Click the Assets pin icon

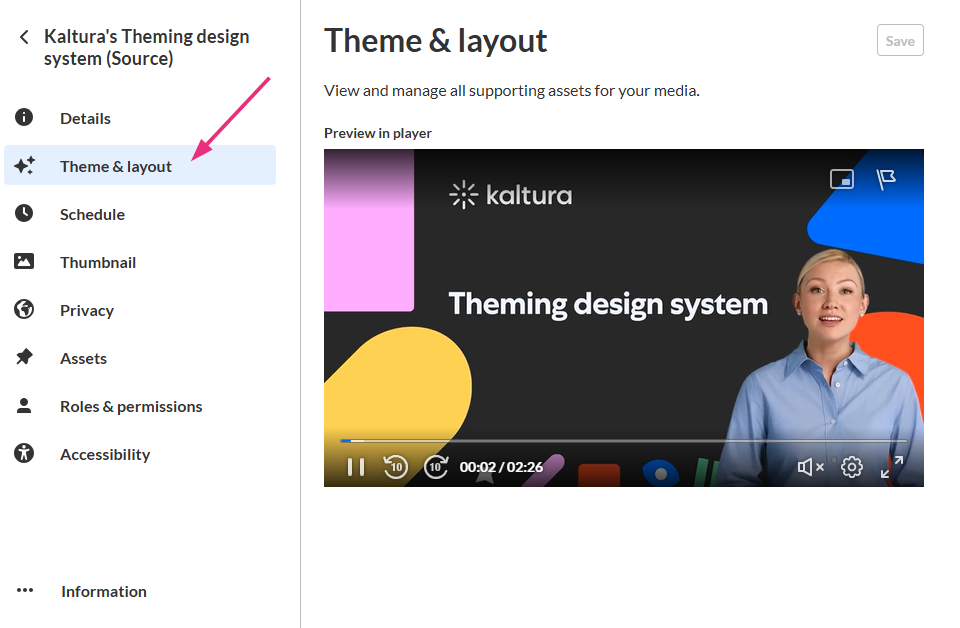tap(24, 357)
